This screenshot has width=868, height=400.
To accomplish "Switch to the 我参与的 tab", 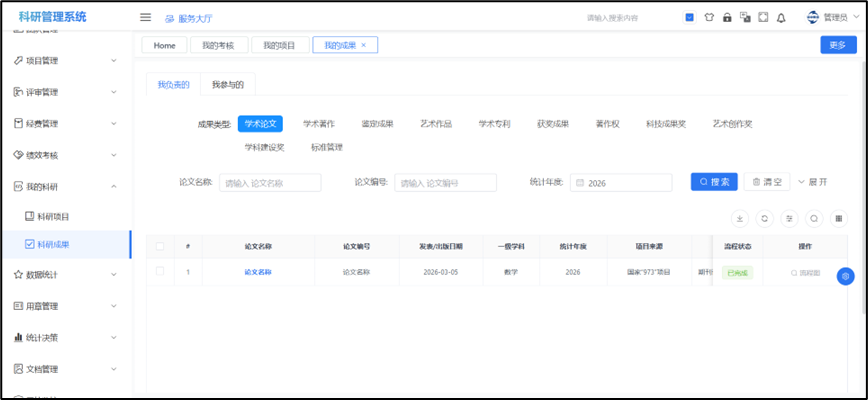I will 227,85.
